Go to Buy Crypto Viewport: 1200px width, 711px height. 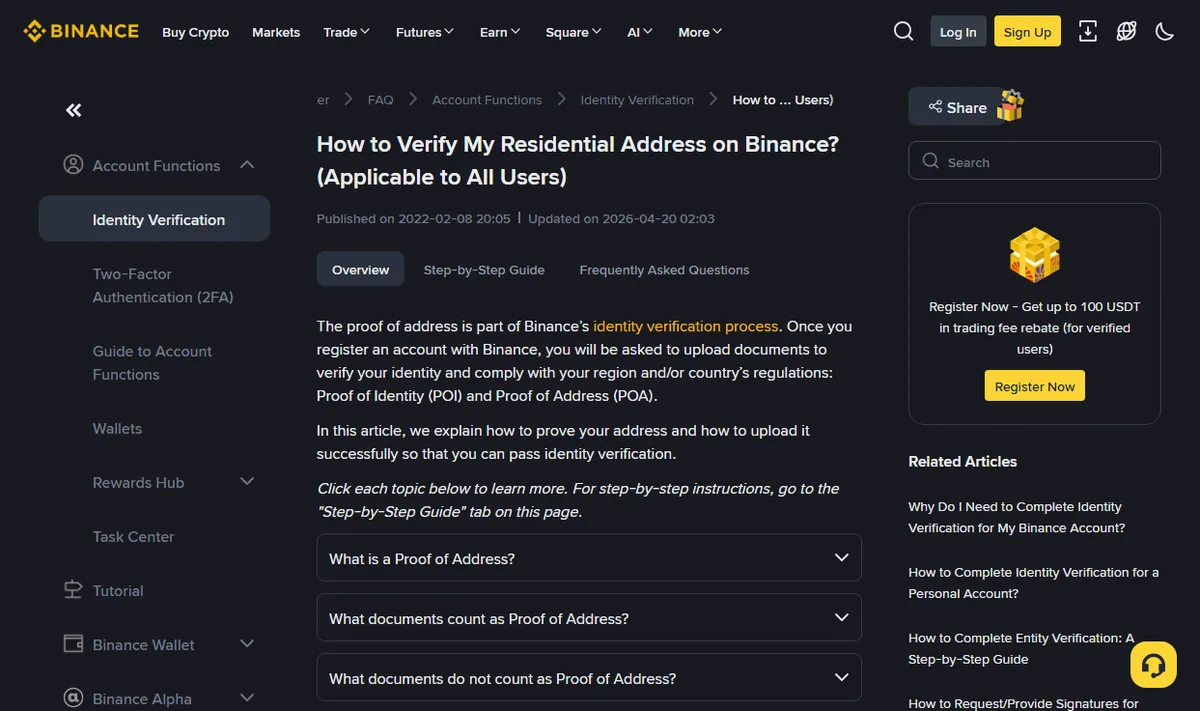pyautogui.click(x=196, y=32)
